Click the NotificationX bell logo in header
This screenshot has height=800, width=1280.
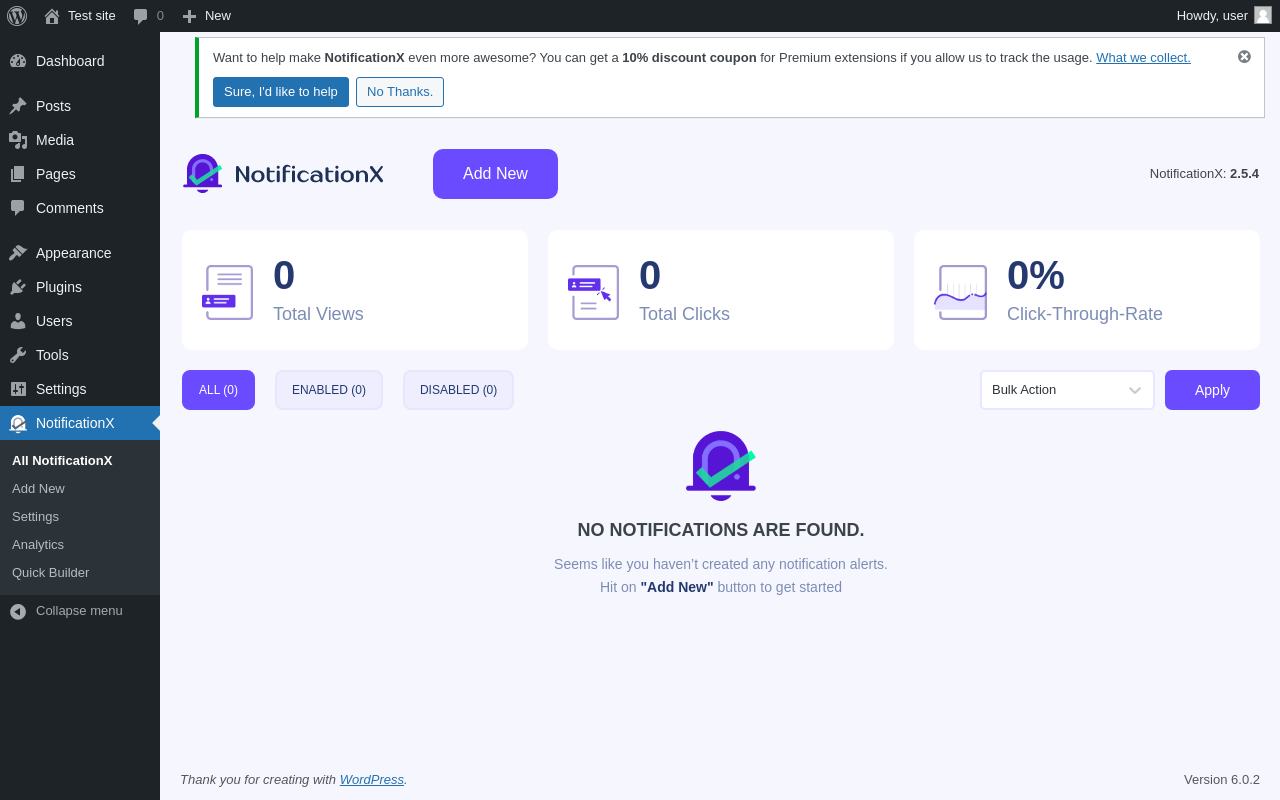(202, 173)
